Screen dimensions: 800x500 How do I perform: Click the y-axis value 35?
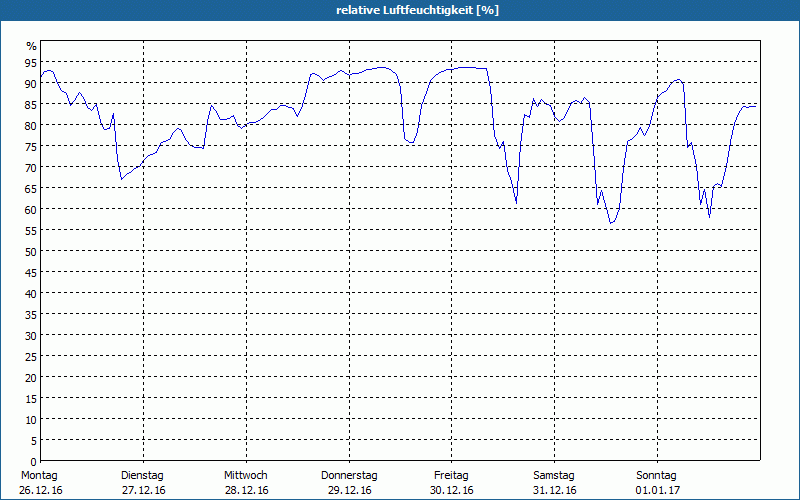pyautogui.click(x=31, y=314)
